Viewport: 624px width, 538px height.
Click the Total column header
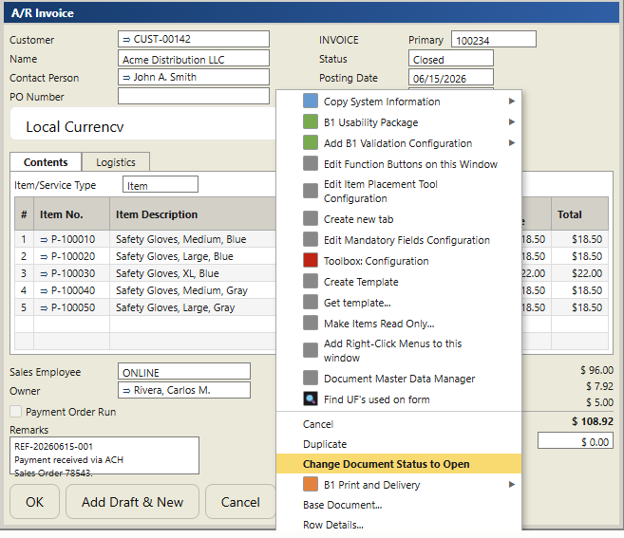tap(580, 214)
